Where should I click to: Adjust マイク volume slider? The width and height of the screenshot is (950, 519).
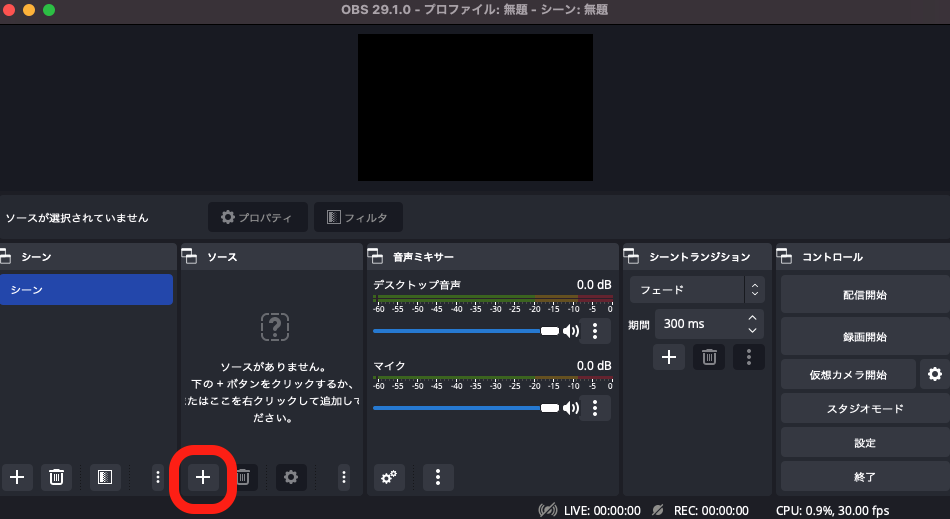coord(466,408)
